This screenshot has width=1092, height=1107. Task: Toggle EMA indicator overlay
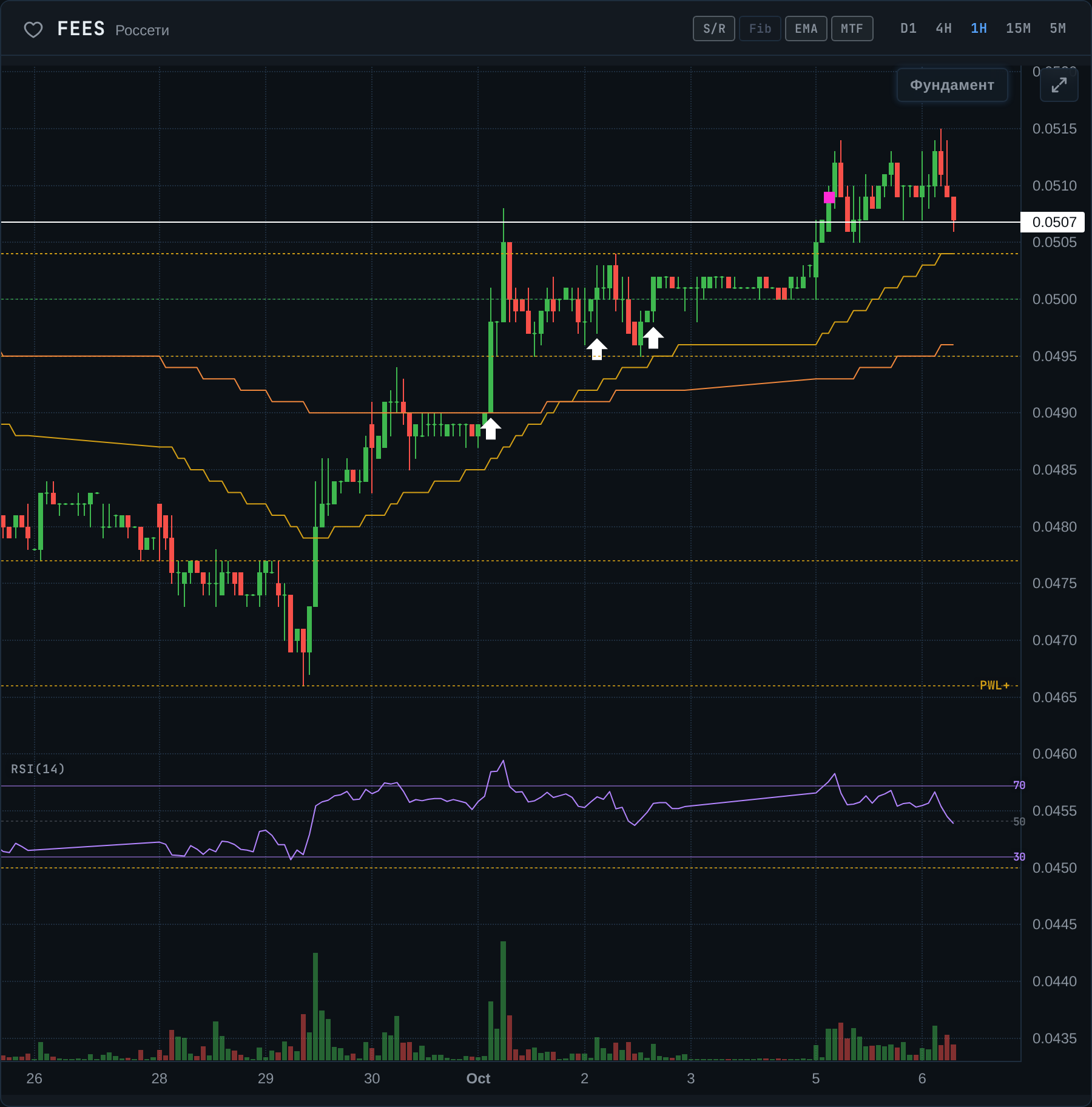[806, 29]
